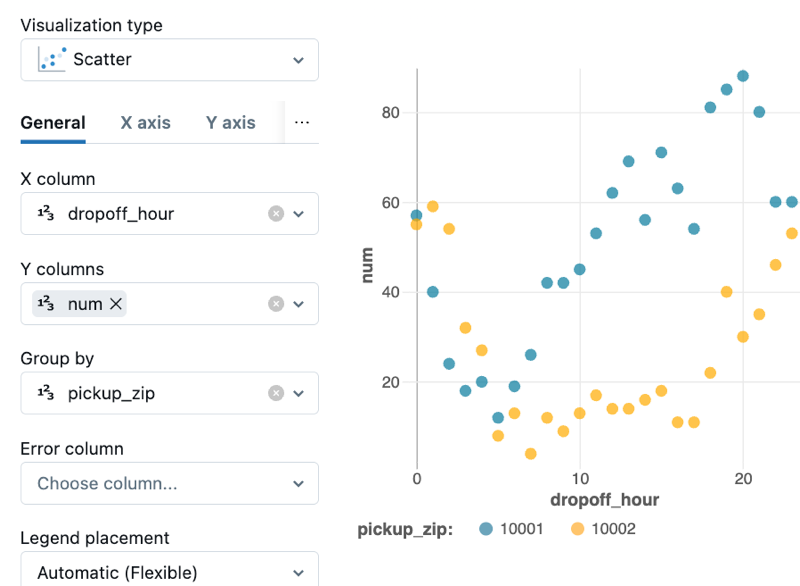
Task: Clear the X column using its clear icon
Action: coord(276,213)
